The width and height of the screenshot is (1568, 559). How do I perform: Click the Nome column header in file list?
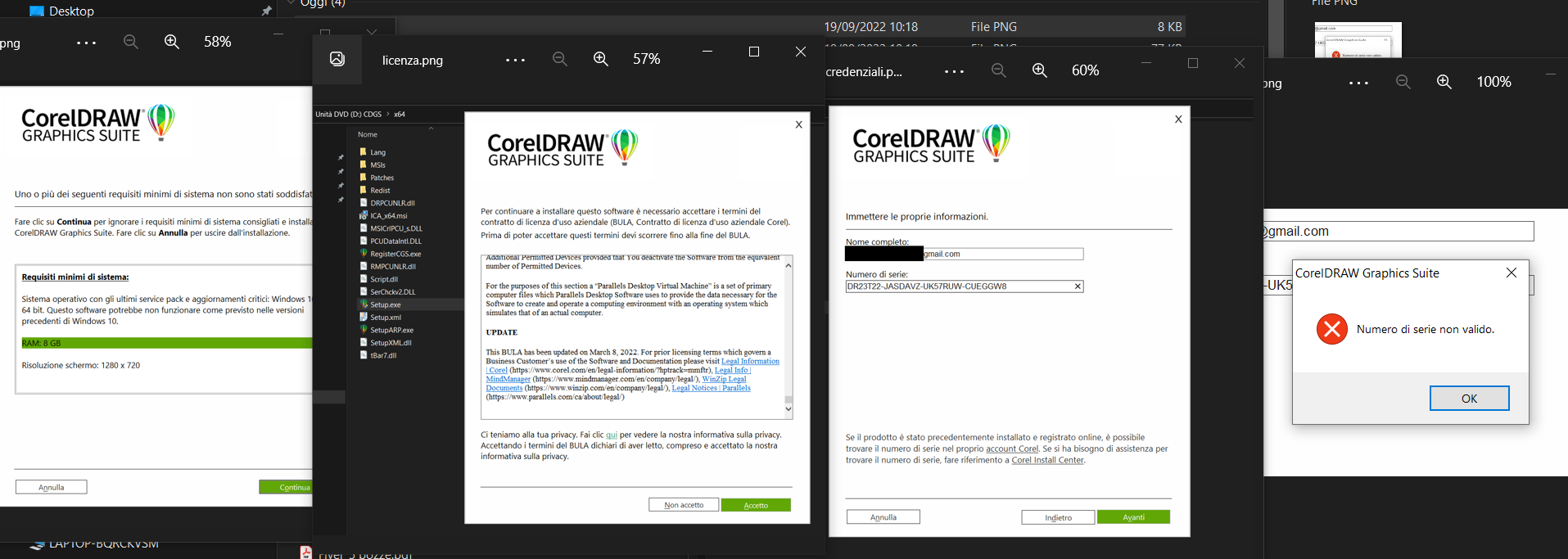[x=368, y=134]
